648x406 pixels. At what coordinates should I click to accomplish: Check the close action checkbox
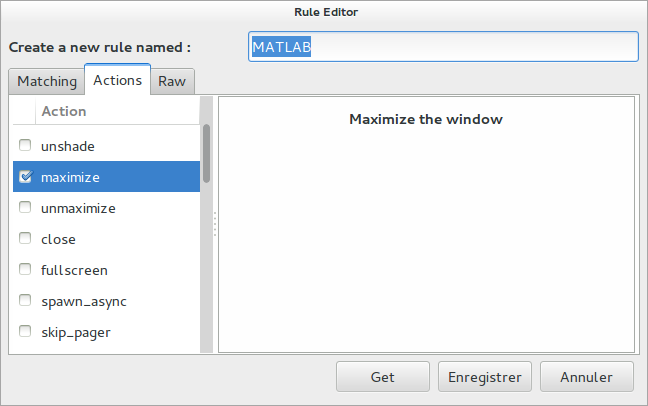[26, 240]
